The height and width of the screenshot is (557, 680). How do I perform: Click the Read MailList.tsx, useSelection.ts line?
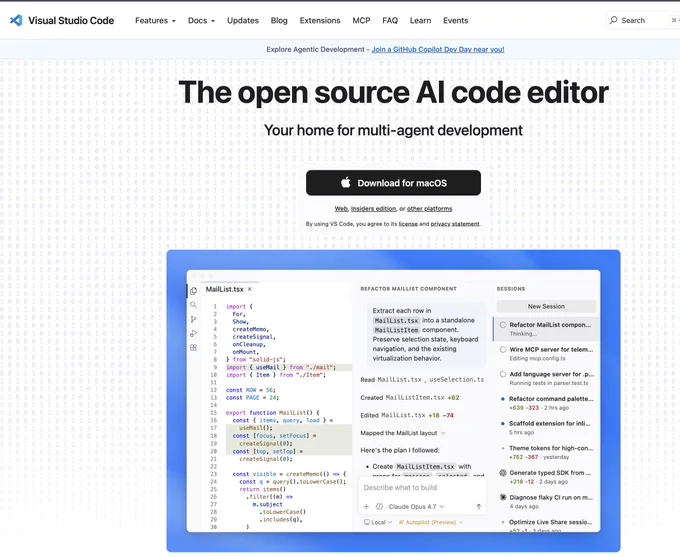(x=422, y=380)
